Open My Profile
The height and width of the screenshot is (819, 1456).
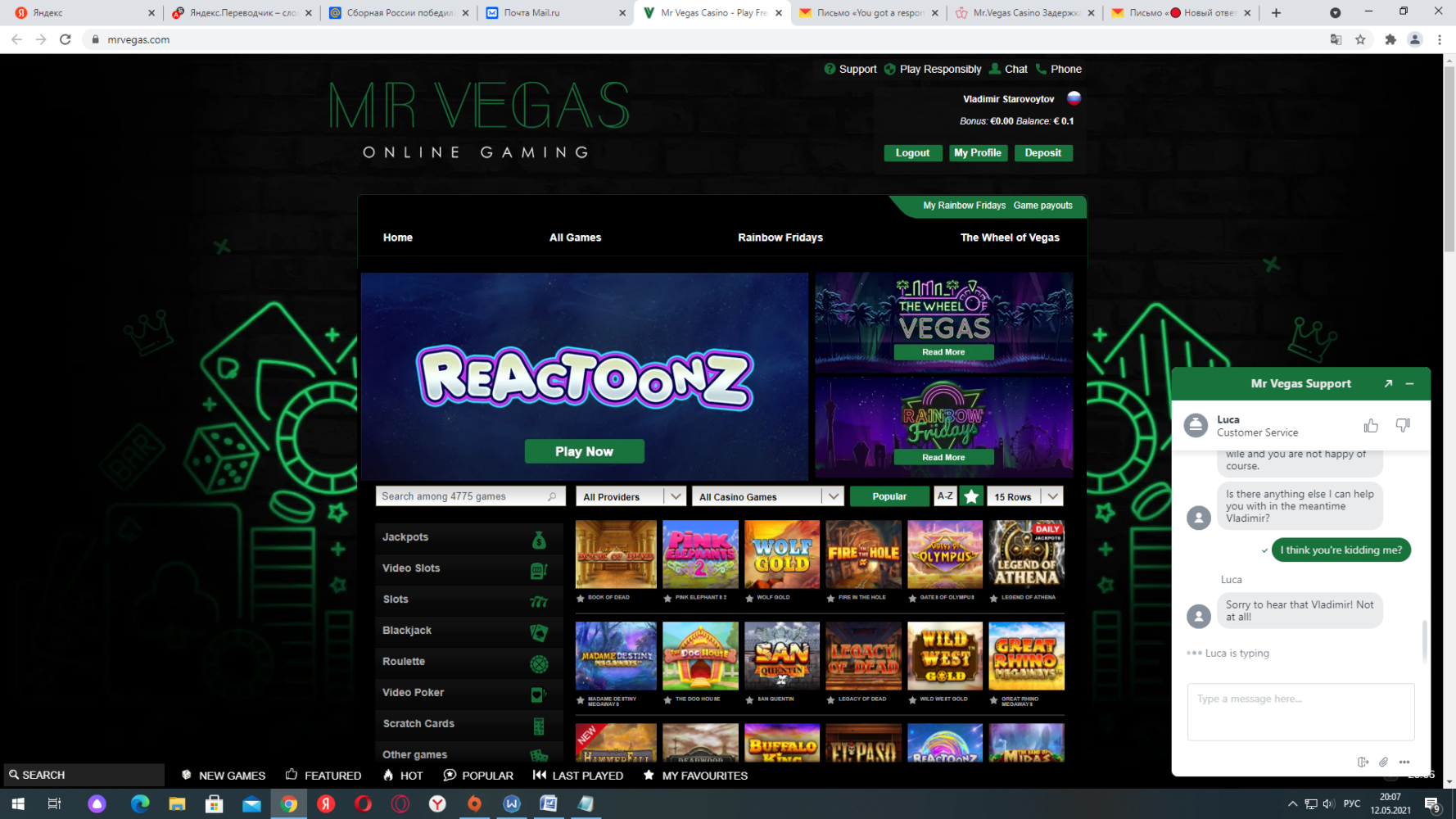tap(978, 153)
